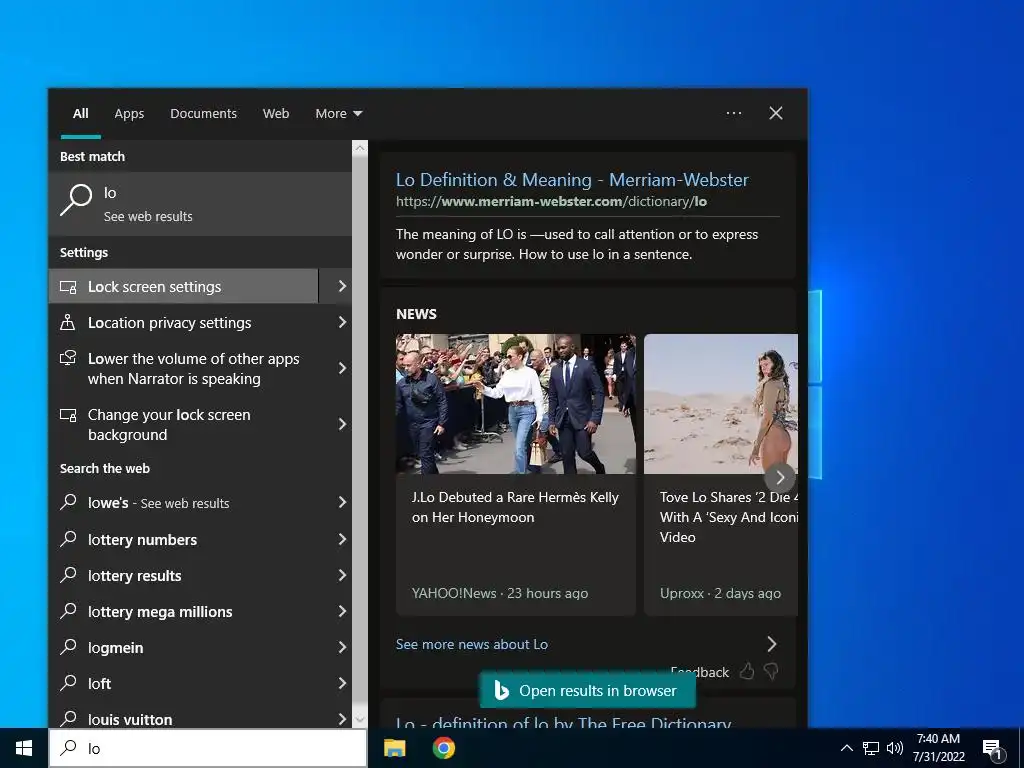Show hidden system tray icons
1024x768 pixels.
pyautogui.click(x=846, y=748)
